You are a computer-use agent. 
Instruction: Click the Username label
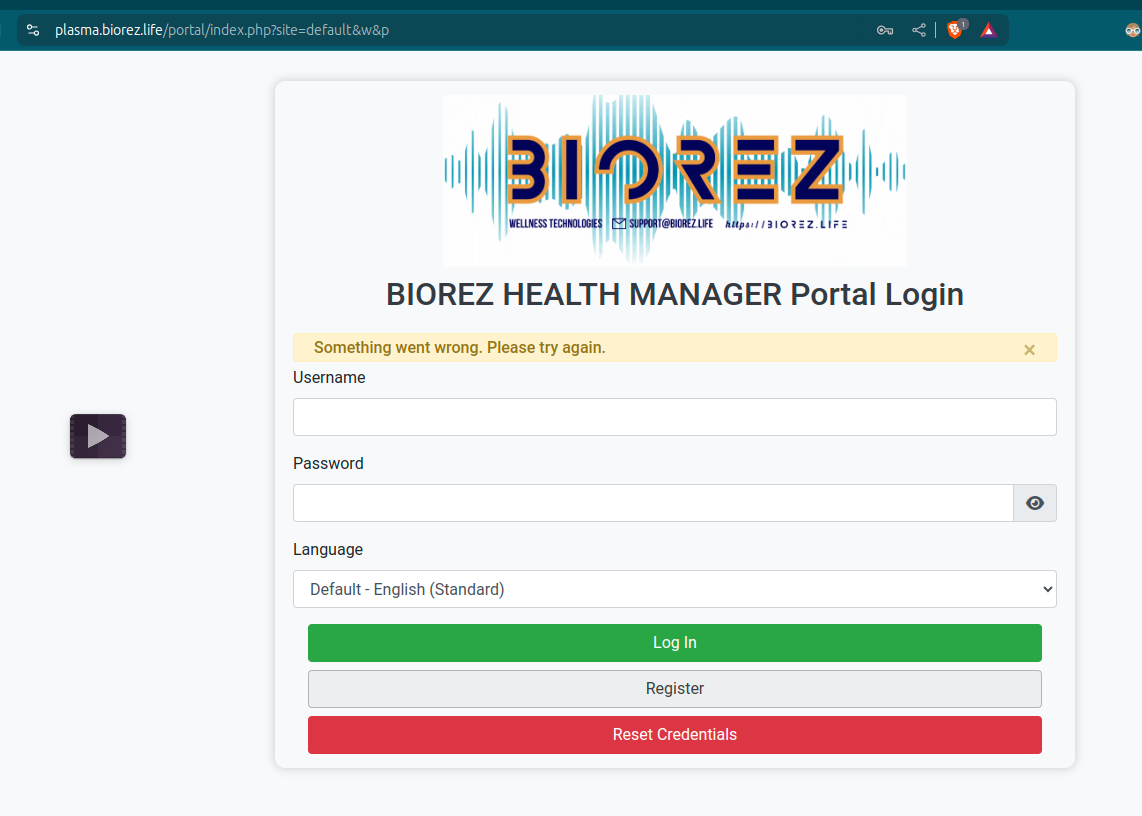click(329, 377)
